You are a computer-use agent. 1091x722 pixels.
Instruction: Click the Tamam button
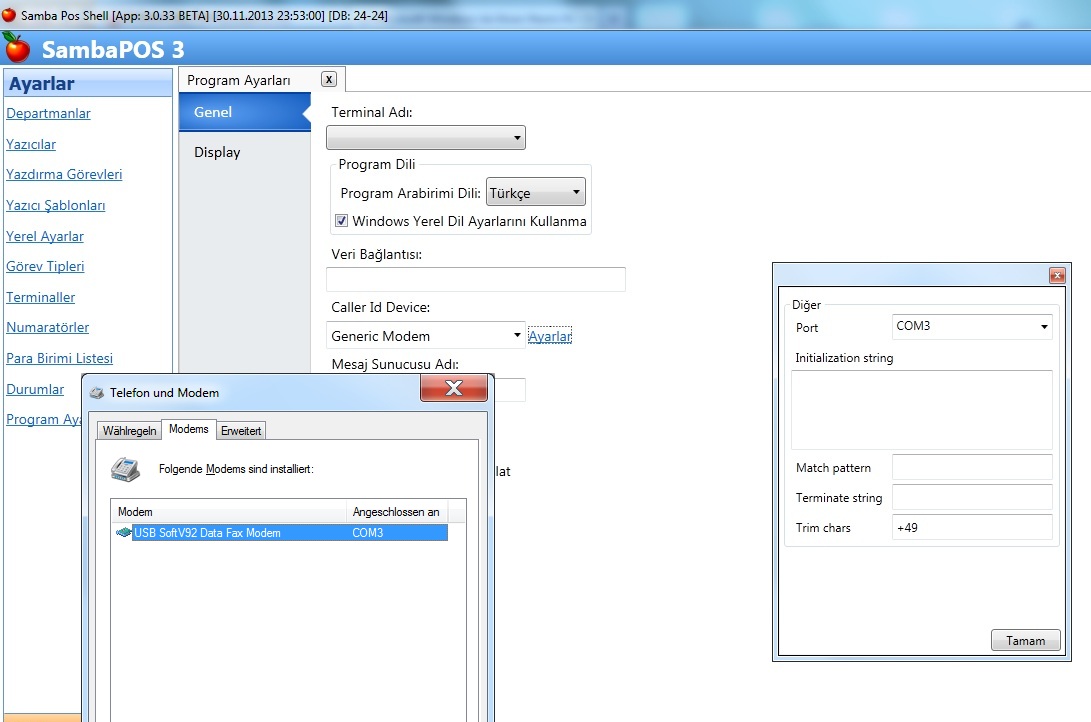click(x=1025, y=641)
